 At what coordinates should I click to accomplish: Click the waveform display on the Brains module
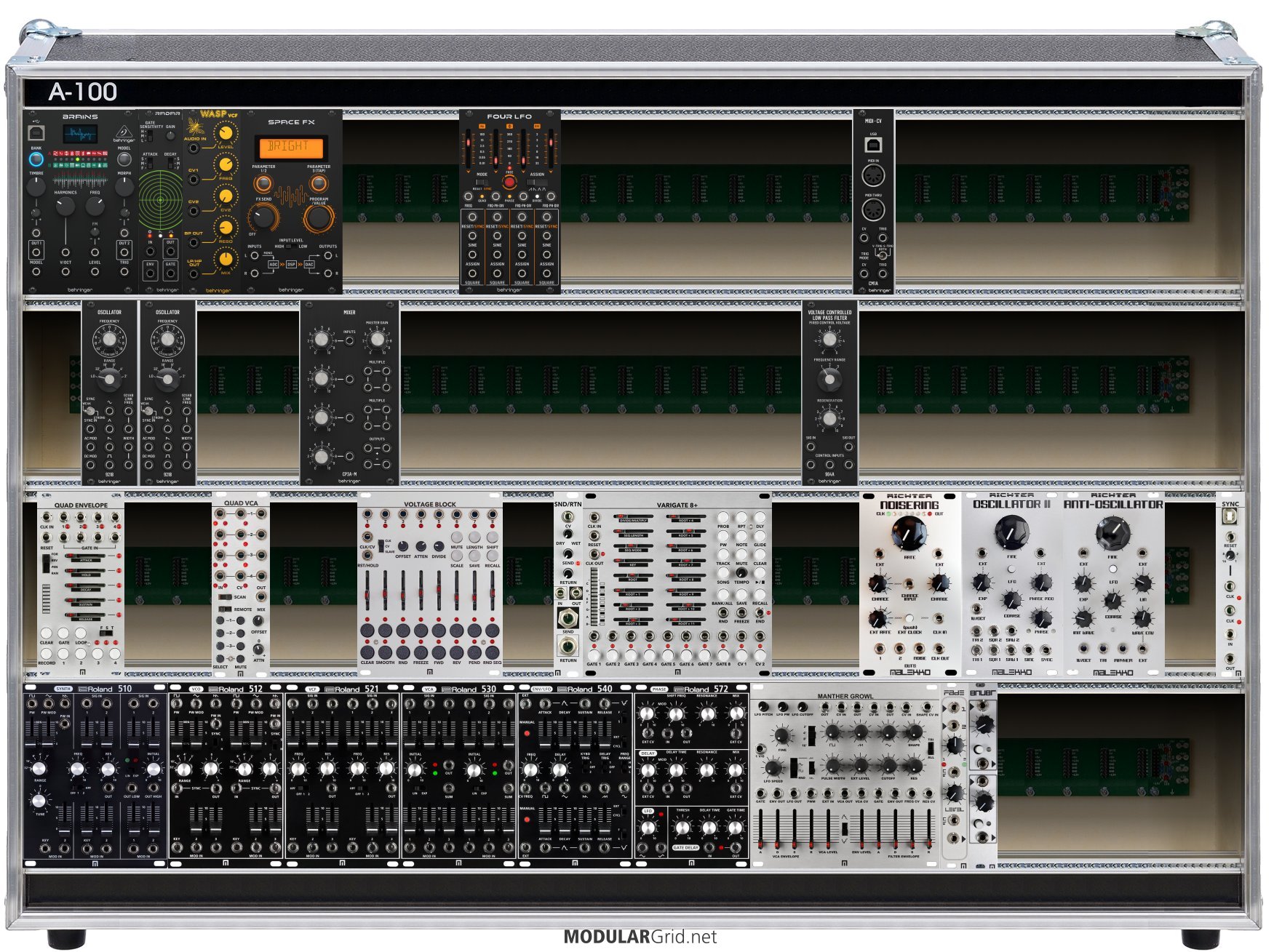tap(80, 134)
